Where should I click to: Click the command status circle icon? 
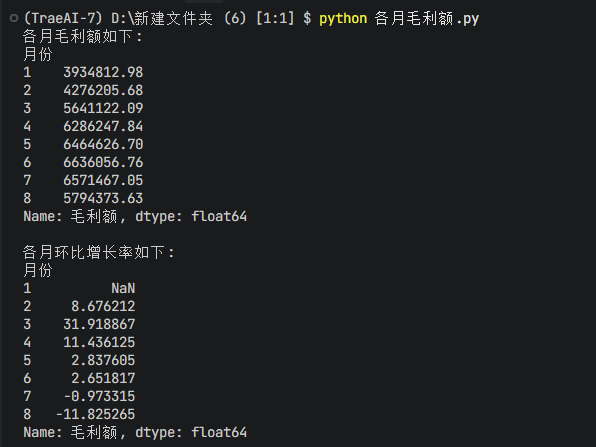coord(14,18)
